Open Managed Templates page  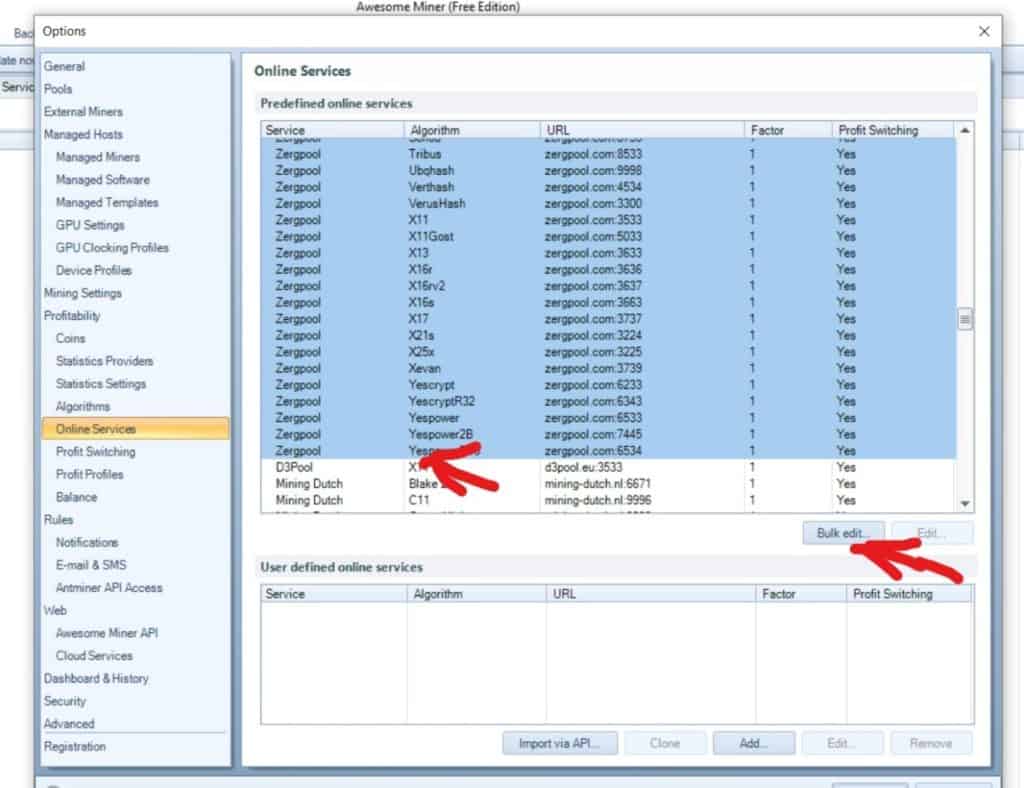pyautogui.click(x=107, y=202)
